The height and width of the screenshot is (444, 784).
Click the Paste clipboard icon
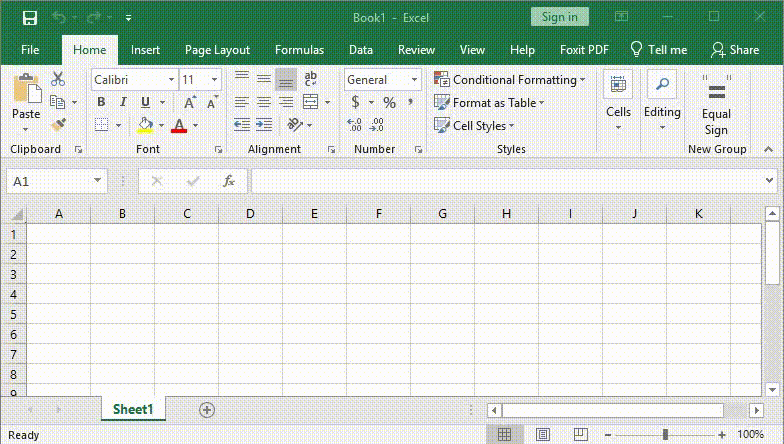click(x=27, y=89)
